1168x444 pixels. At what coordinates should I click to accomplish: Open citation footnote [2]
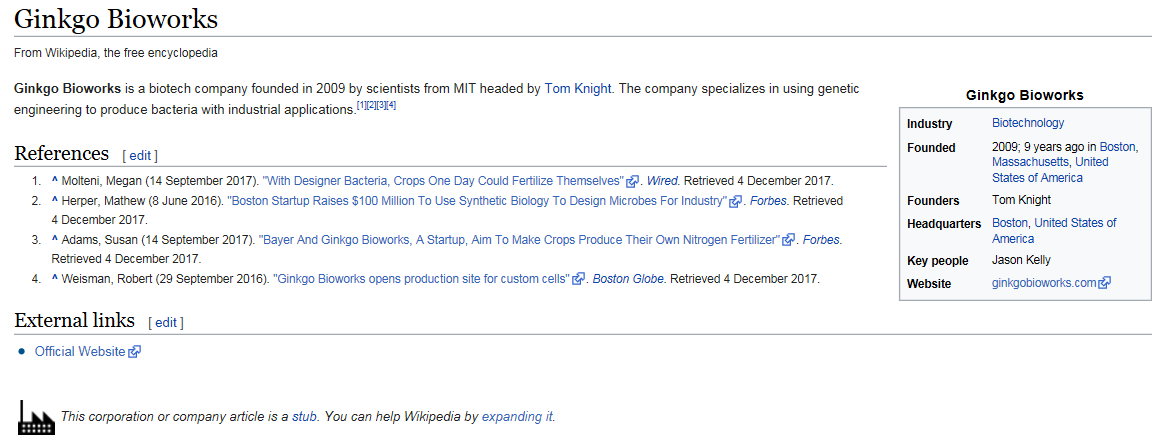point(371,105)
